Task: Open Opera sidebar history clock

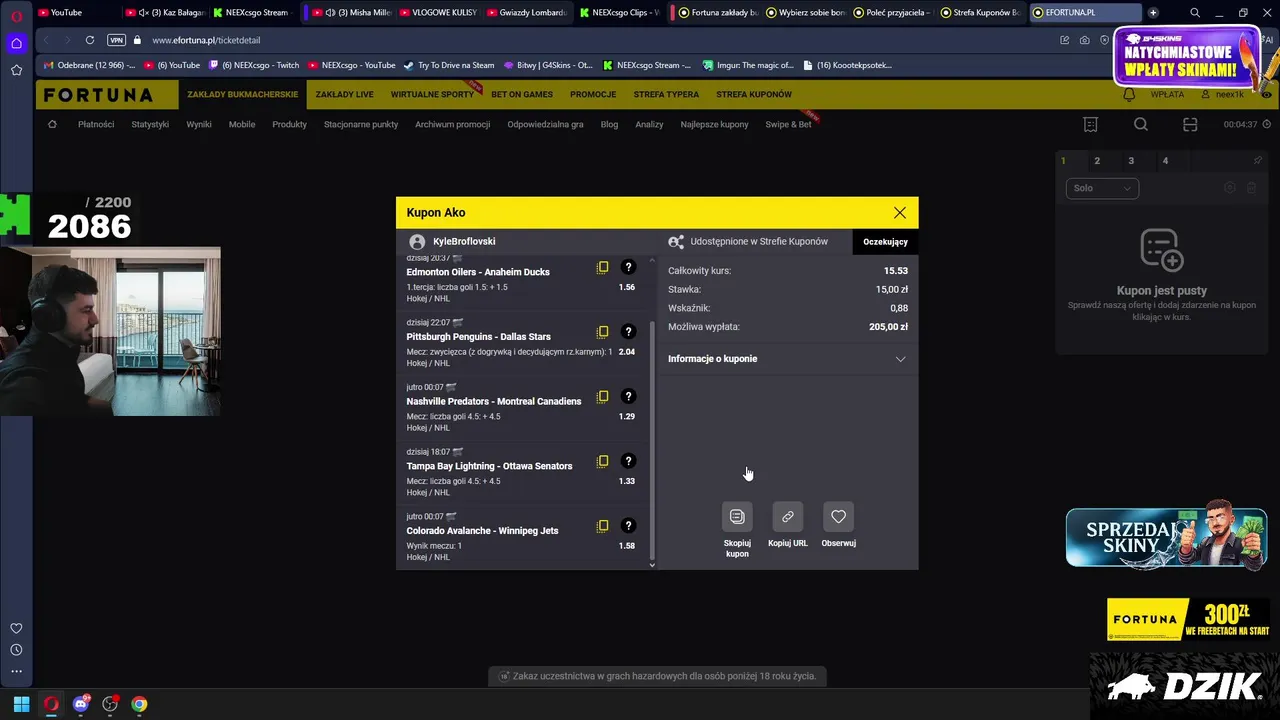Action: click(16, 650)
